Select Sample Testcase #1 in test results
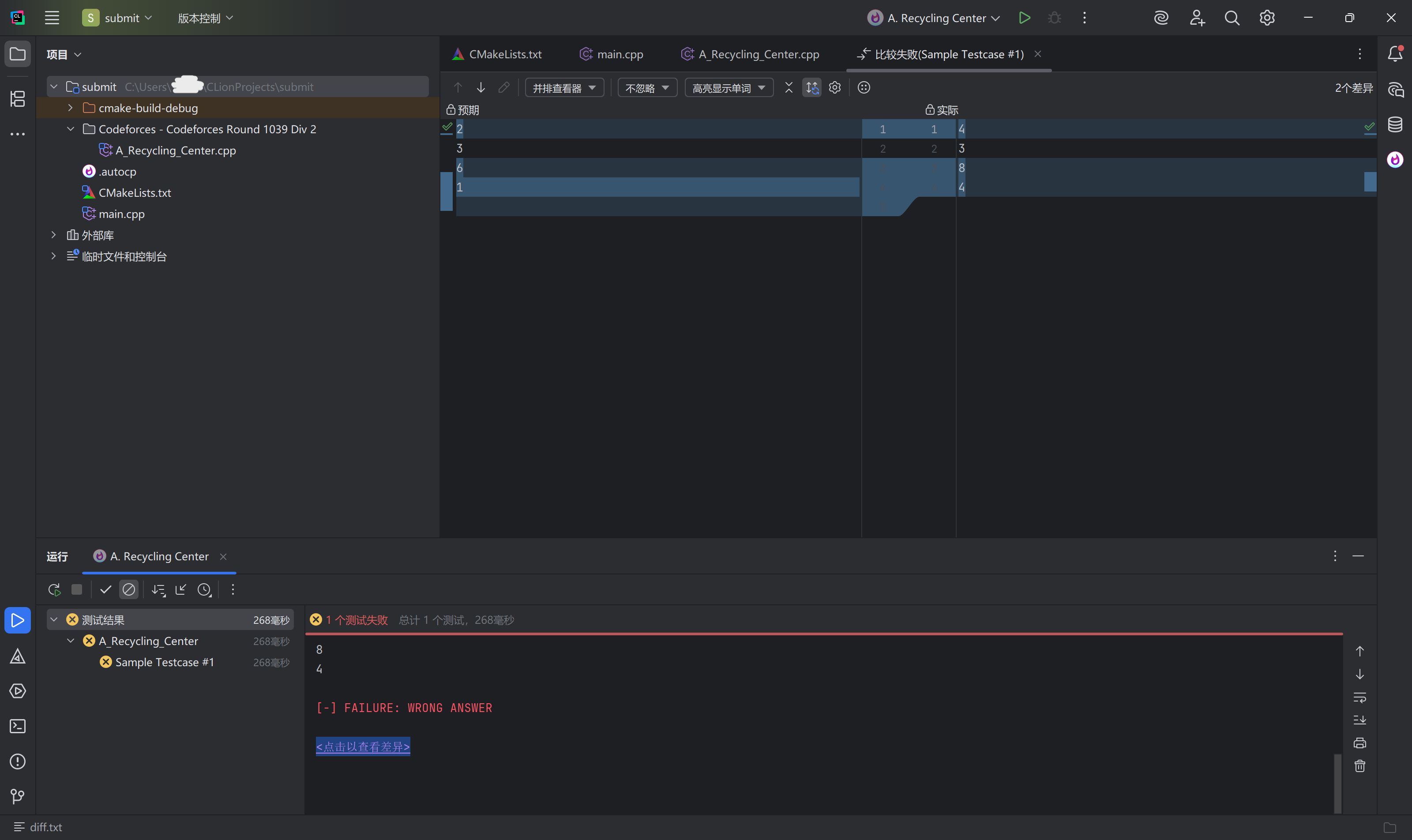Screen dimensions: 1412x840 [165, 662]
